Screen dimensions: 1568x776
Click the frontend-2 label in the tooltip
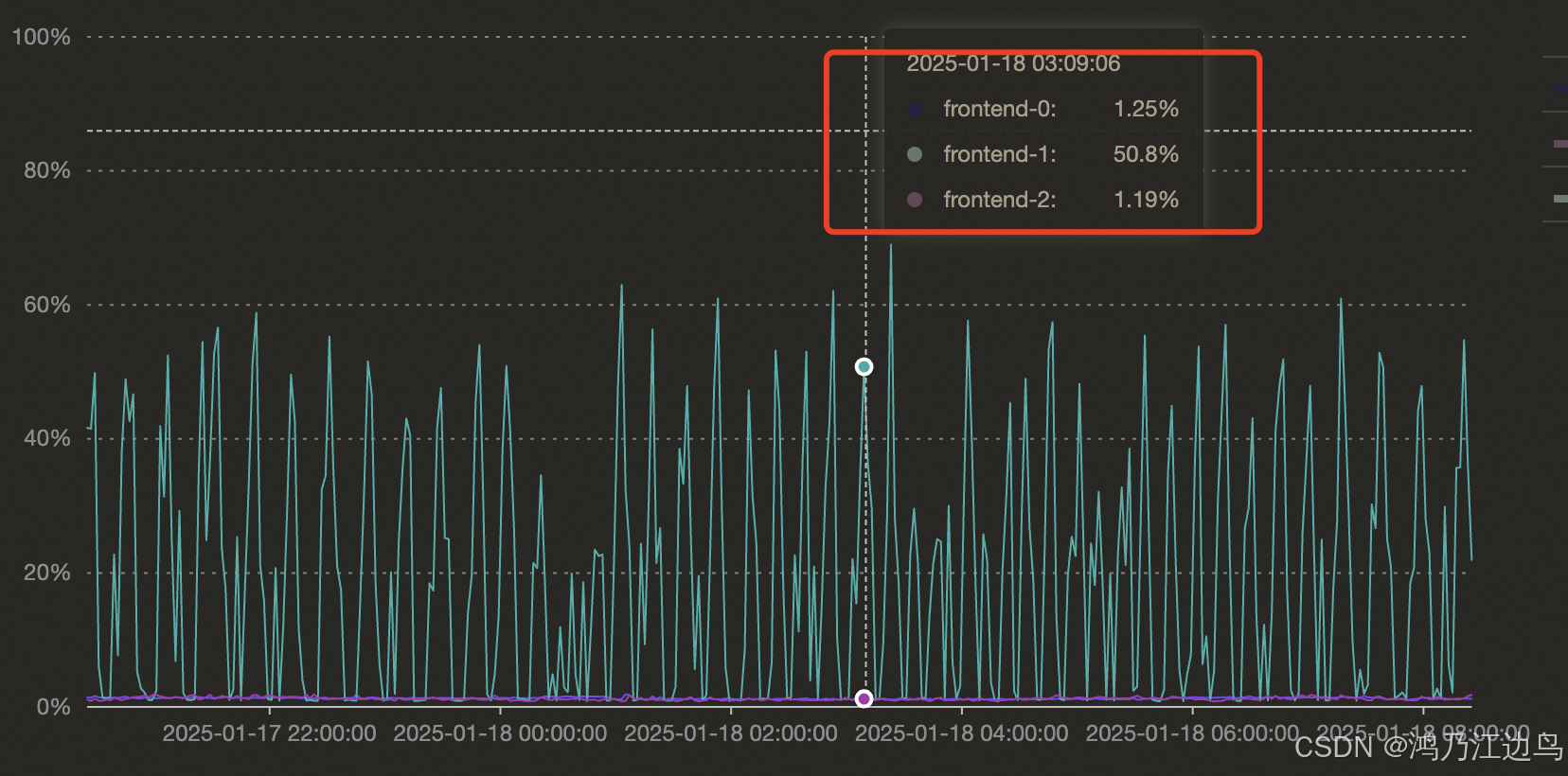pos(1000,200)
